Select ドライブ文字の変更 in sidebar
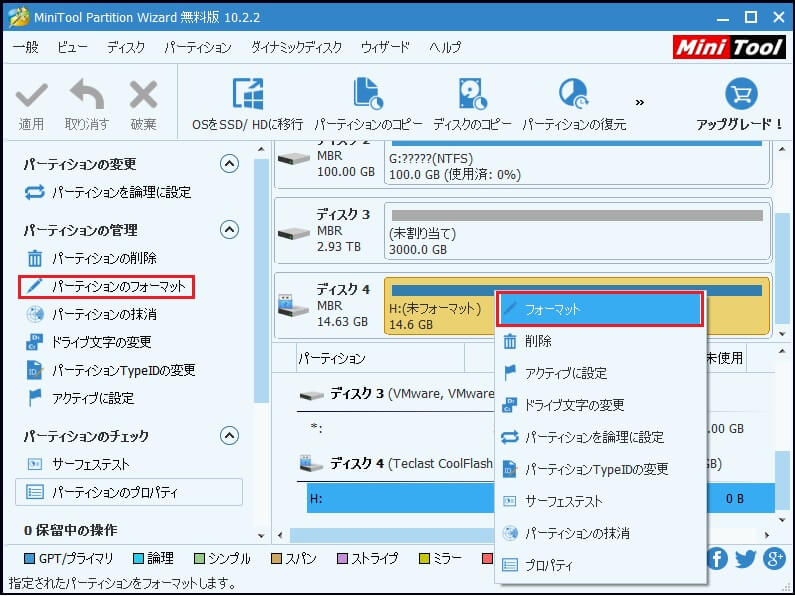 point(89,343)
